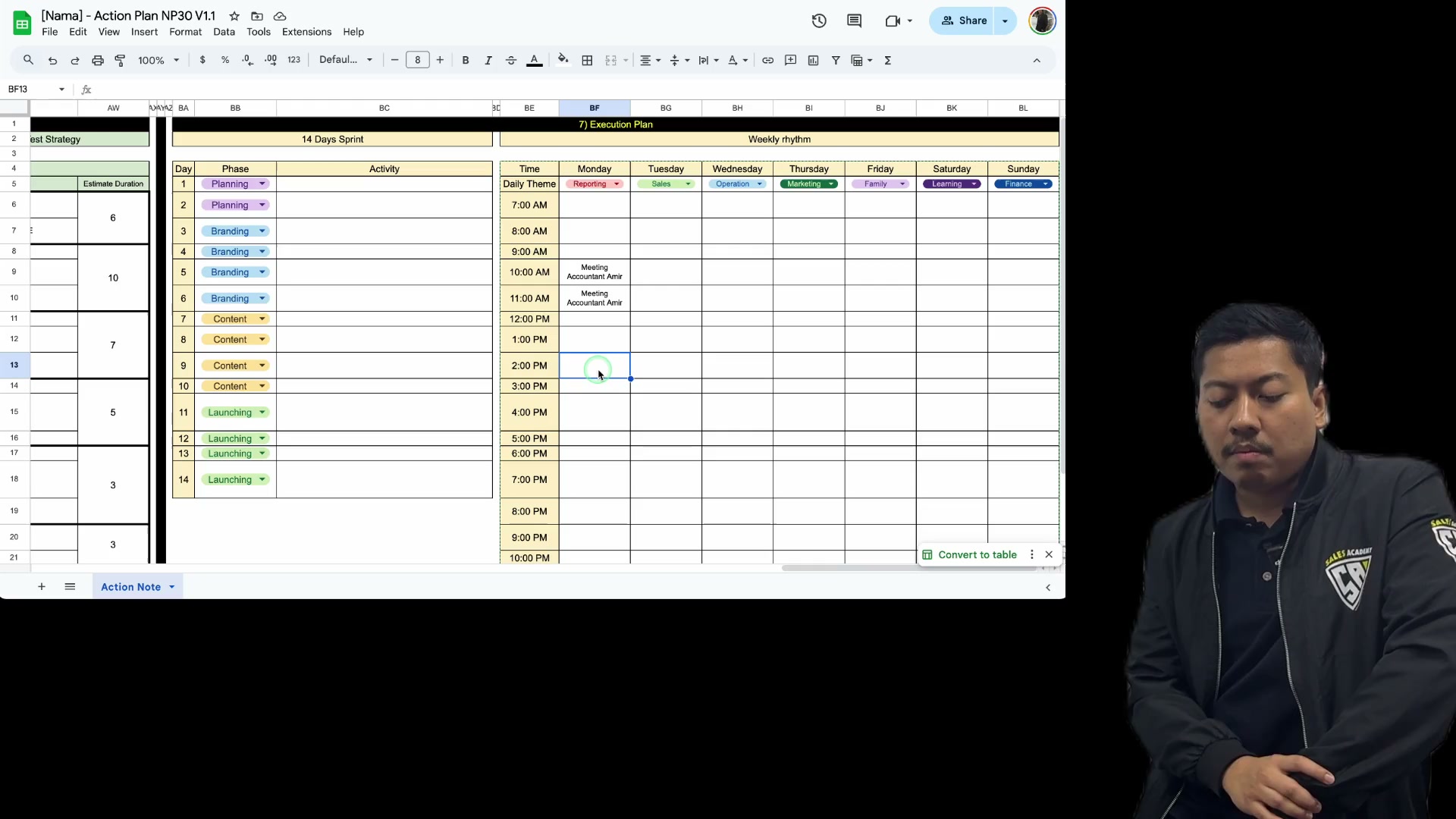Screen dimensions: 1456x819
Task: Click the font size input field
Action: (x=418, y=61)
